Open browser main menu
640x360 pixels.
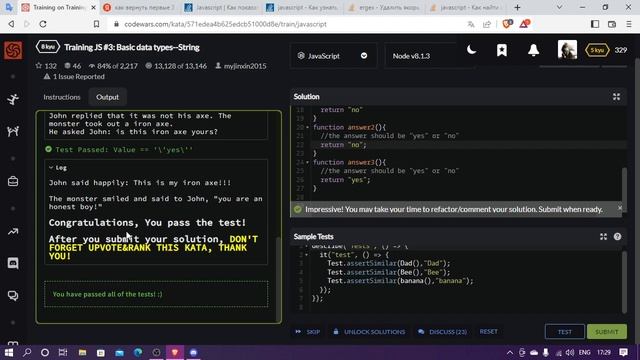[629, 24]
